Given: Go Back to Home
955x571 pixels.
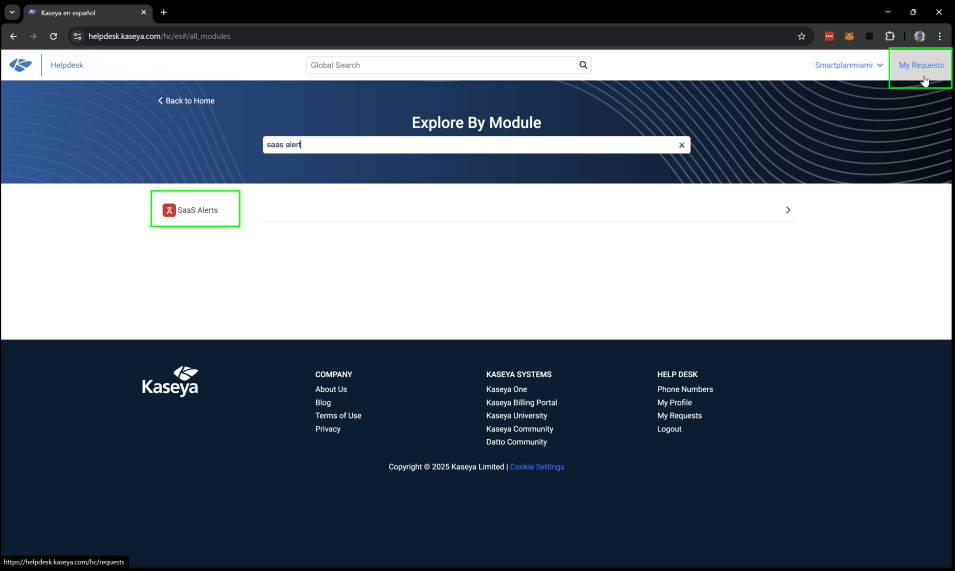Looking at the screenshot, I should (x=186, y=101).
